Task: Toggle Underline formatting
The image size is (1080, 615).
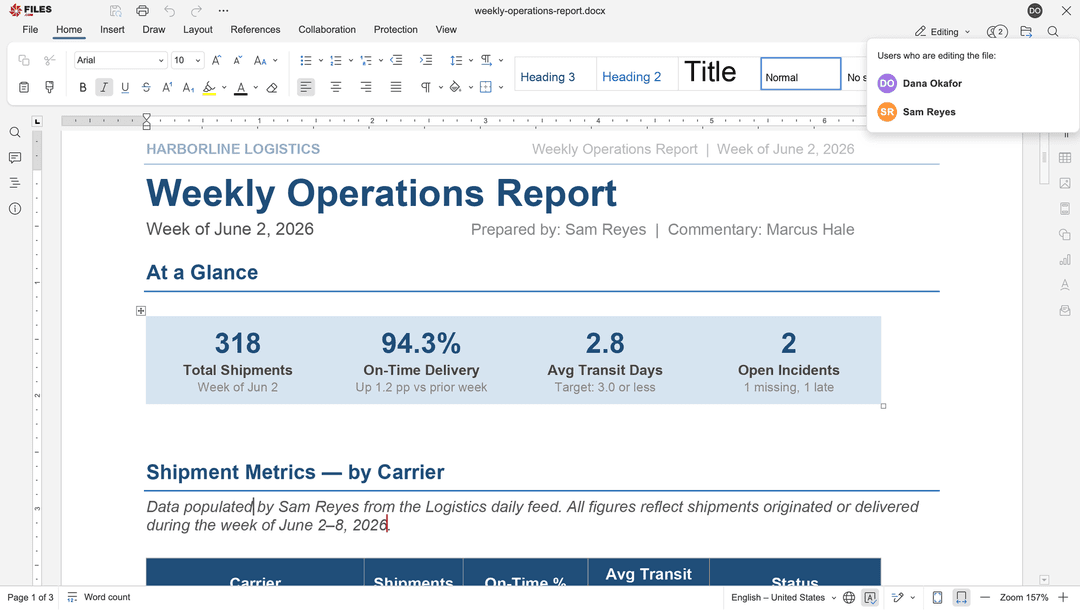Action: point(125,87)
